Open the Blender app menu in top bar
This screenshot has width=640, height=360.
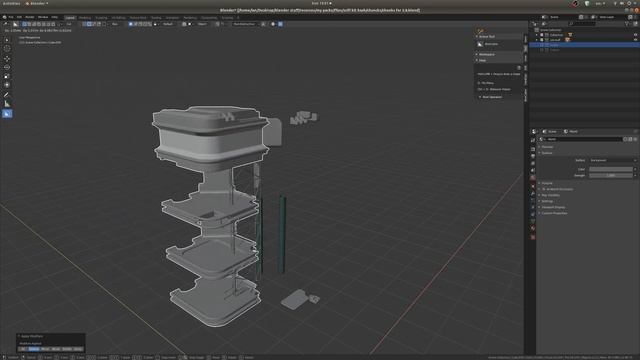37,3
